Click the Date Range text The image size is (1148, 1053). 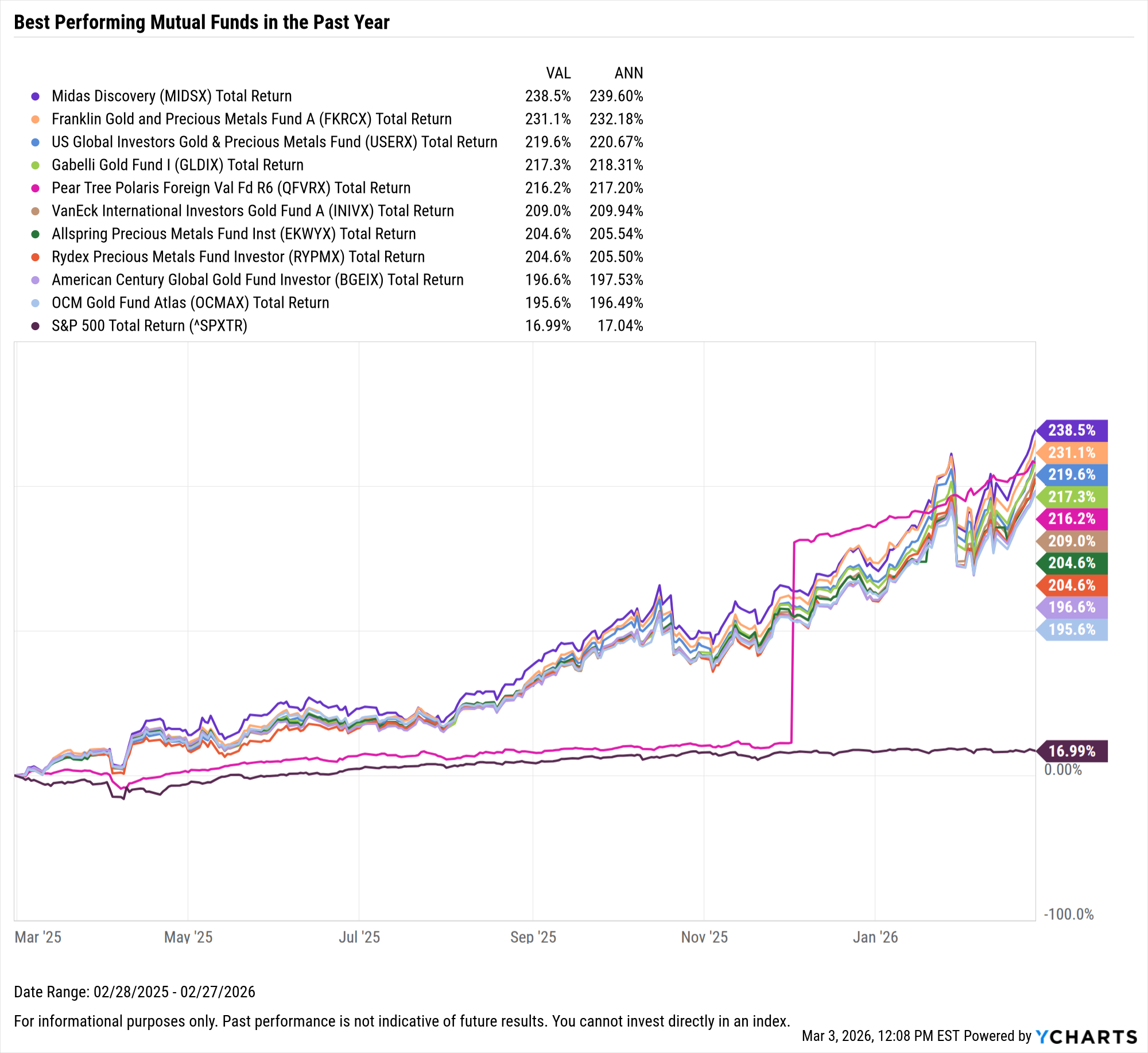point(134,992)
